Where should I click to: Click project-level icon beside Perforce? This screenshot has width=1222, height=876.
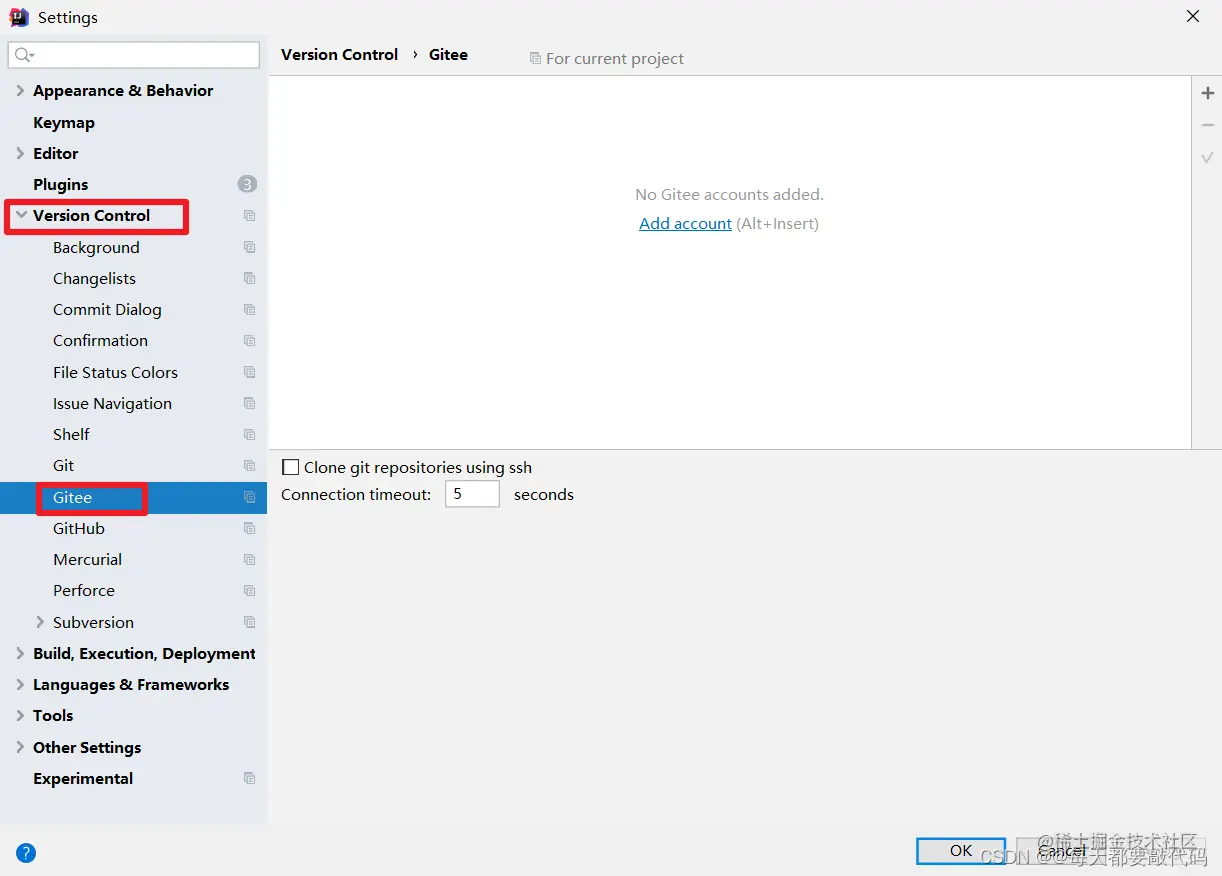click(249, 591)
